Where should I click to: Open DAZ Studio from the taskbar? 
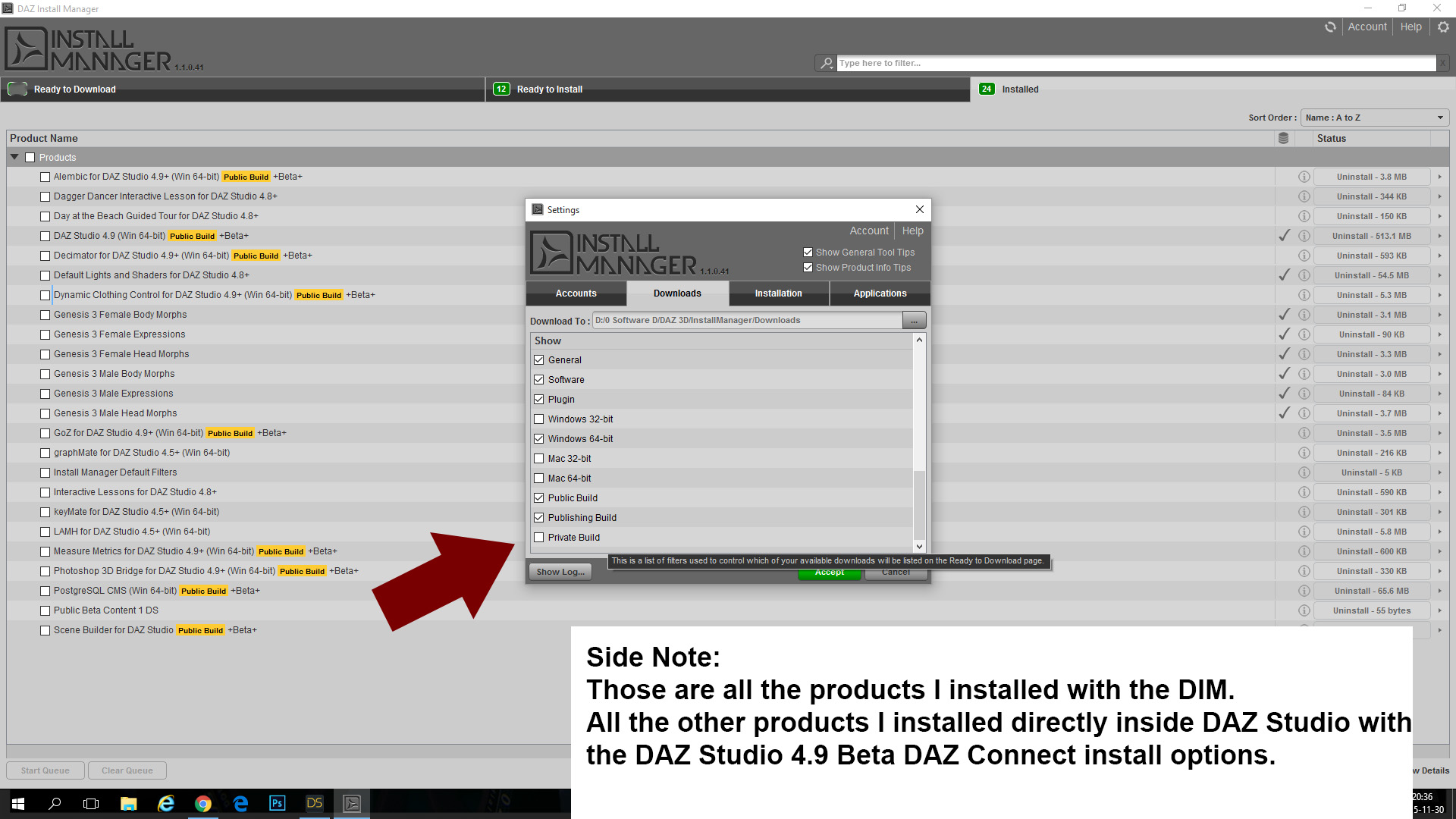tap(315, 803)
